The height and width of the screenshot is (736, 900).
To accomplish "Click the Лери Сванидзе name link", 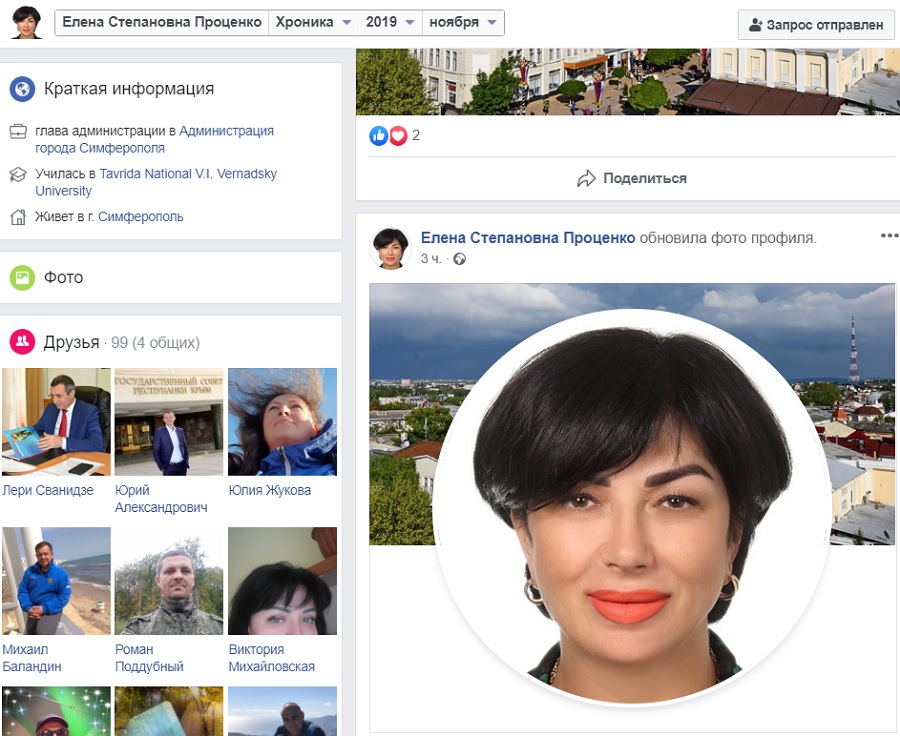I will point(48,490).
